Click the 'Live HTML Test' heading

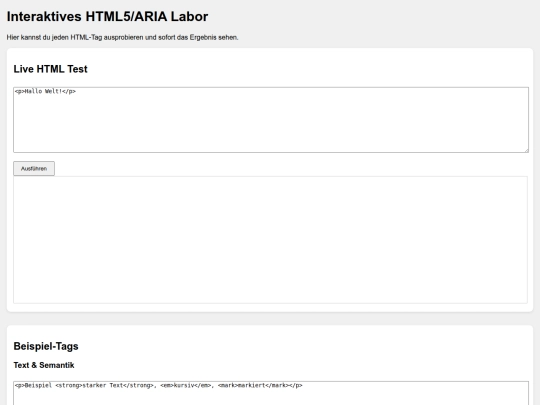tap(50, 69)
